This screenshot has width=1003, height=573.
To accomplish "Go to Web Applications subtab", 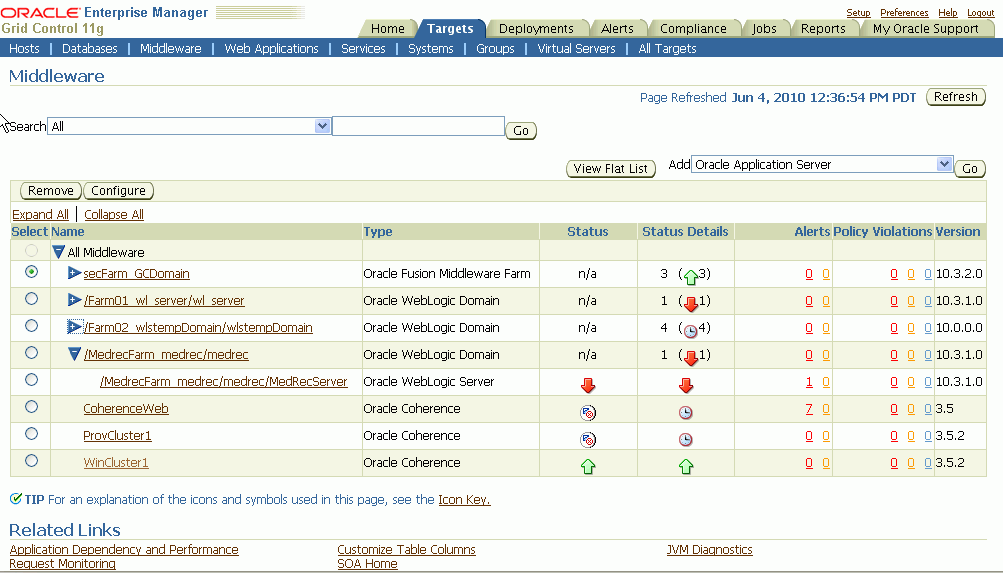I will 271,49.
